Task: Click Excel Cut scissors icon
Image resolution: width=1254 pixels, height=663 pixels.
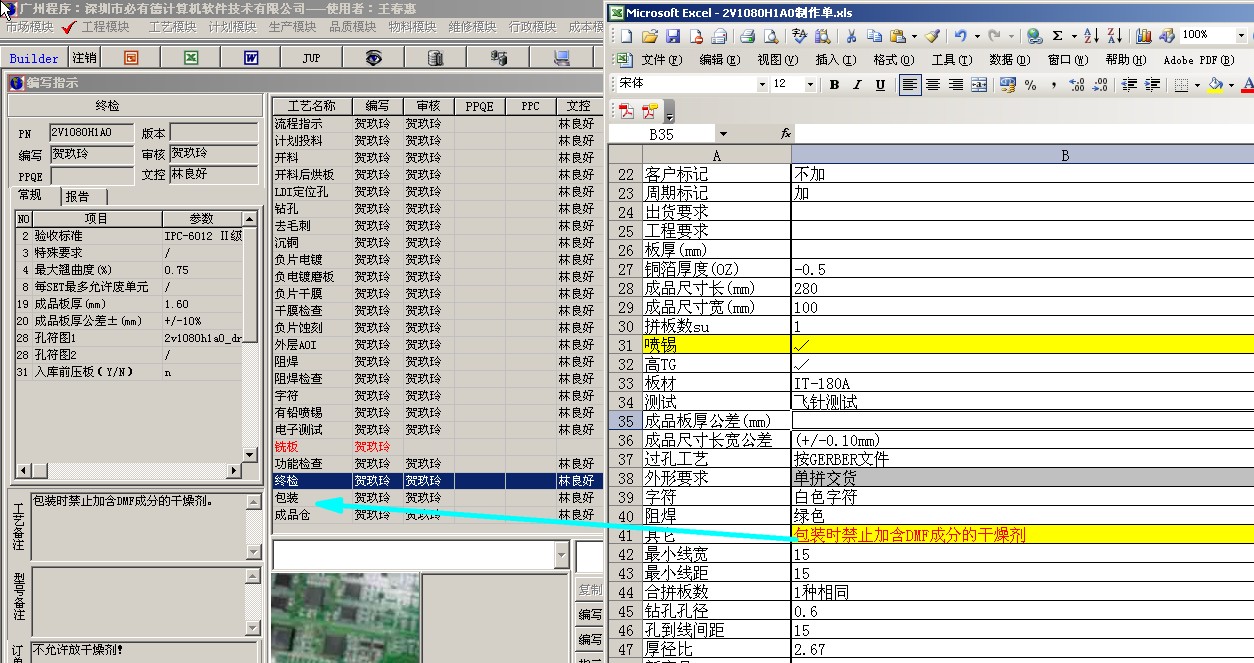Action: (851, 36)
